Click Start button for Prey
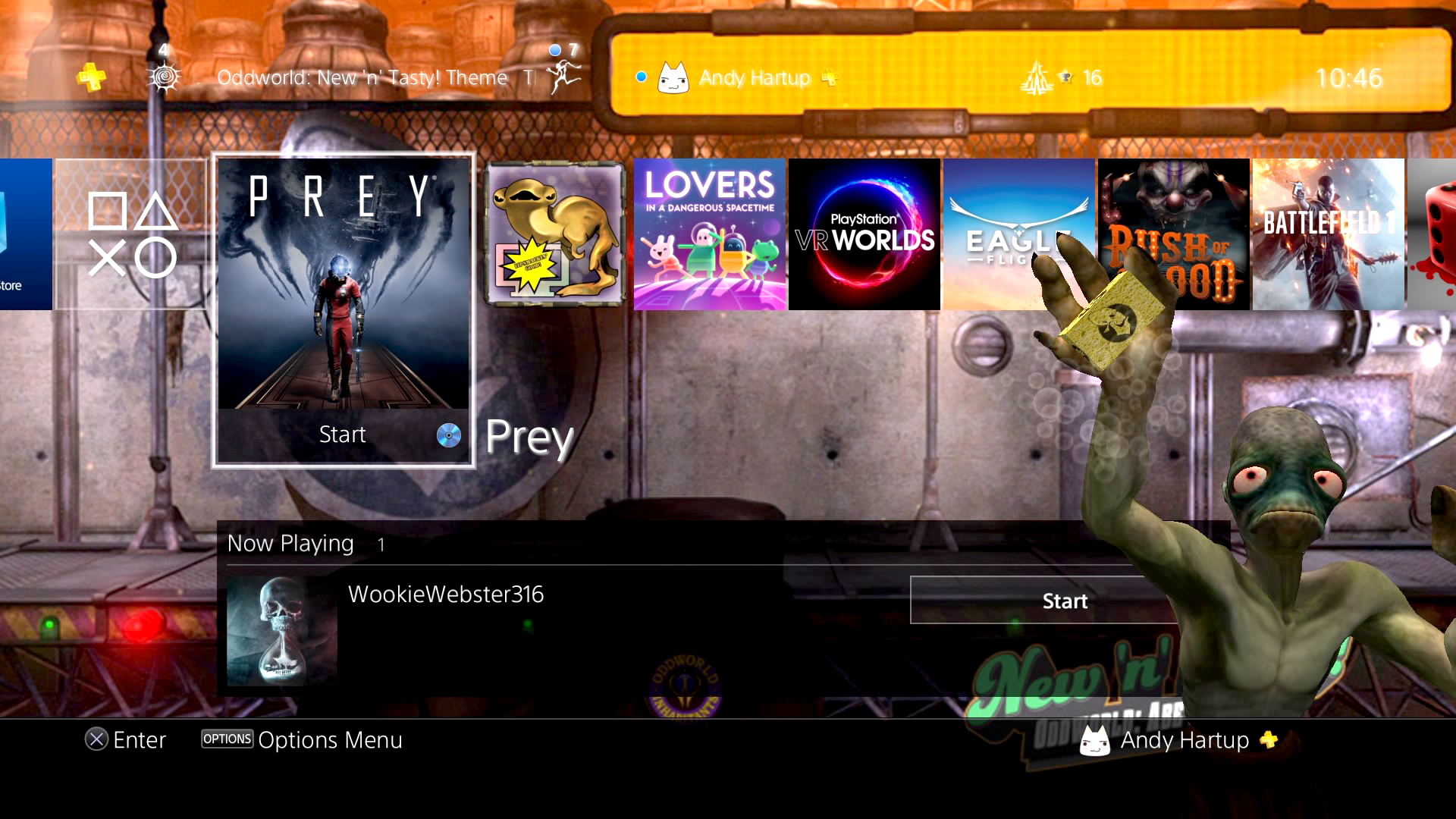 (343, 433)
